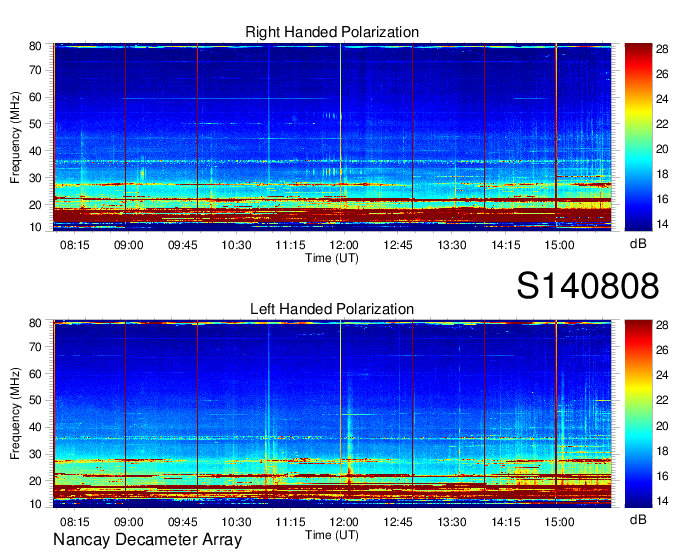Click the dB label under the lower colorbar
The height and width of the screenshot is (552, 680).
tap(638, 519)
